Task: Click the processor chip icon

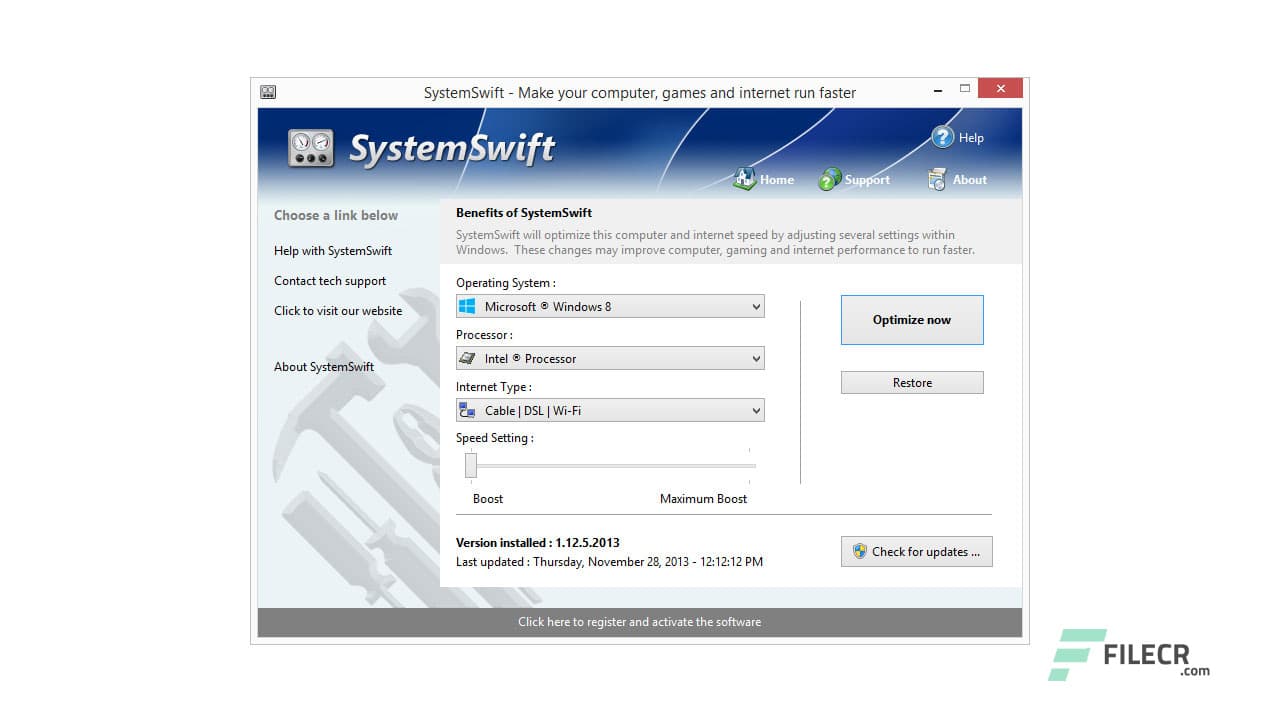Action: 466,357
